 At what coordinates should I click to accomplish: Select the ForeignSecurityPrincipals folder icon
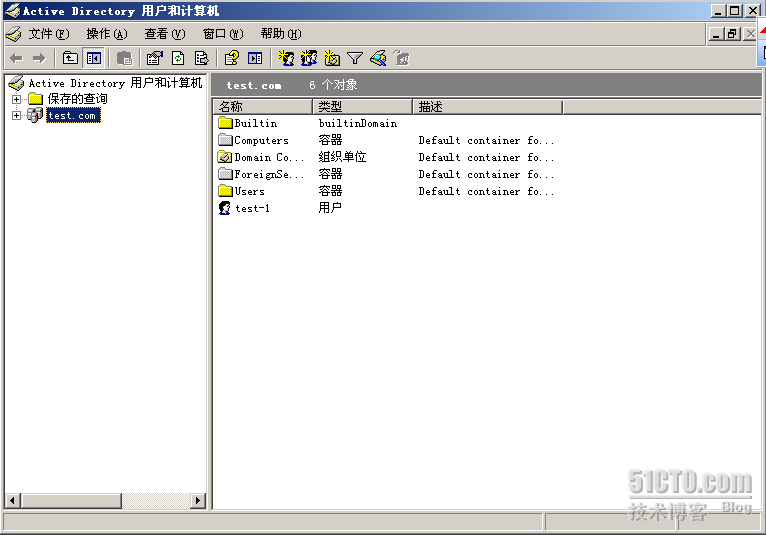(x=225, y=174)
